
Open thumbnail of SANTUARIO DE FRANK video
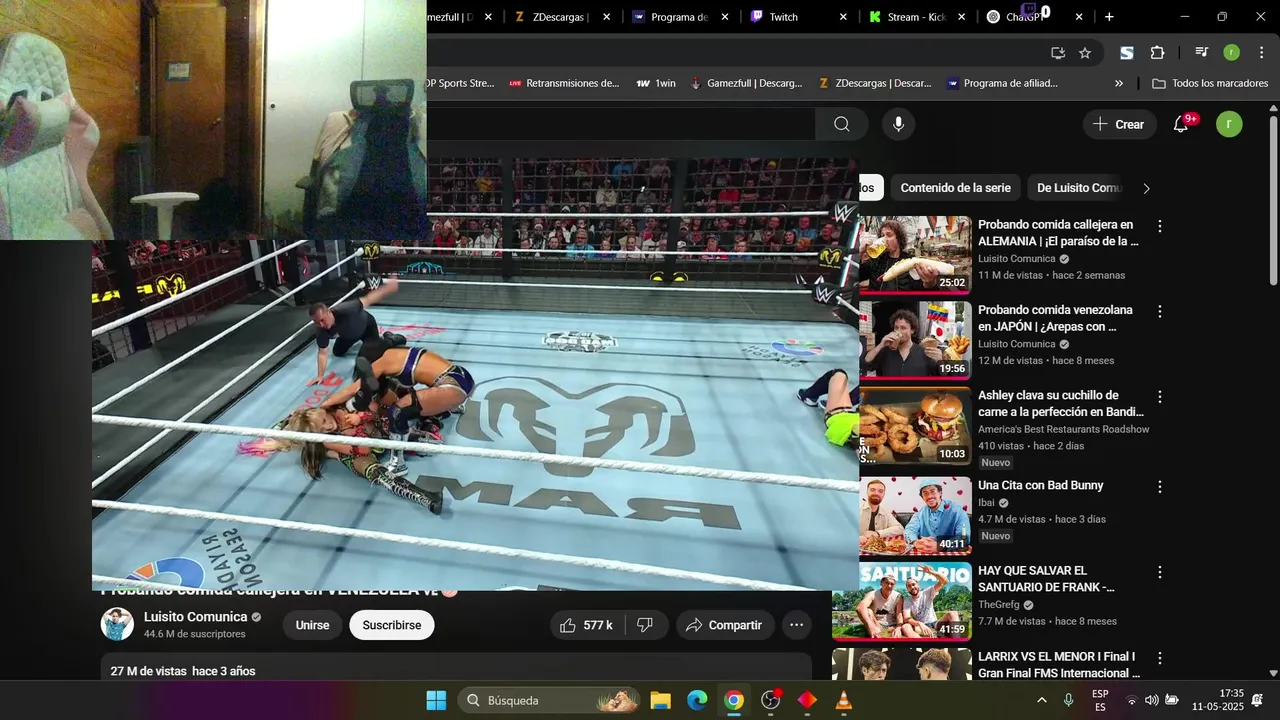click(x=901, y=600)
